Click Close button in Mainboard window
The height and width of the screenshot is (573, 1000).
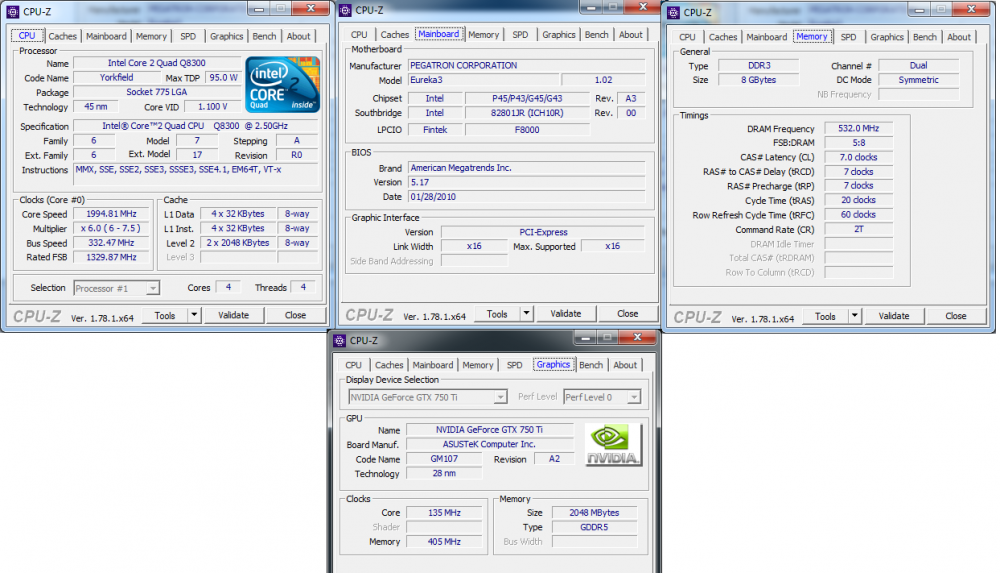628,313
